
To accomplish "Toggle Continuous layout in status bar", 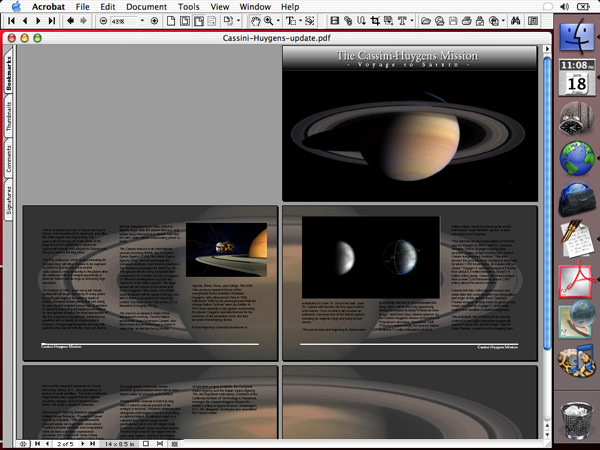I will click(x=160, y=443).
